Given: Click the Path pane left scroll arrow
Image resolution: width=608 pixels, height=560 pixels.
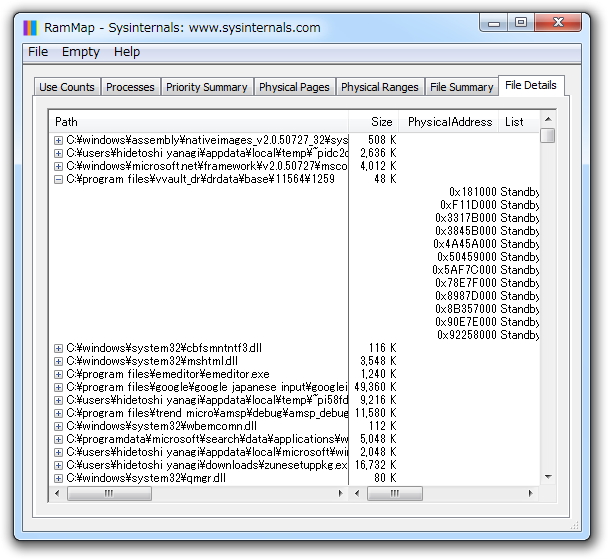Looking at the screenshot, I should click(x=57, y=493).
